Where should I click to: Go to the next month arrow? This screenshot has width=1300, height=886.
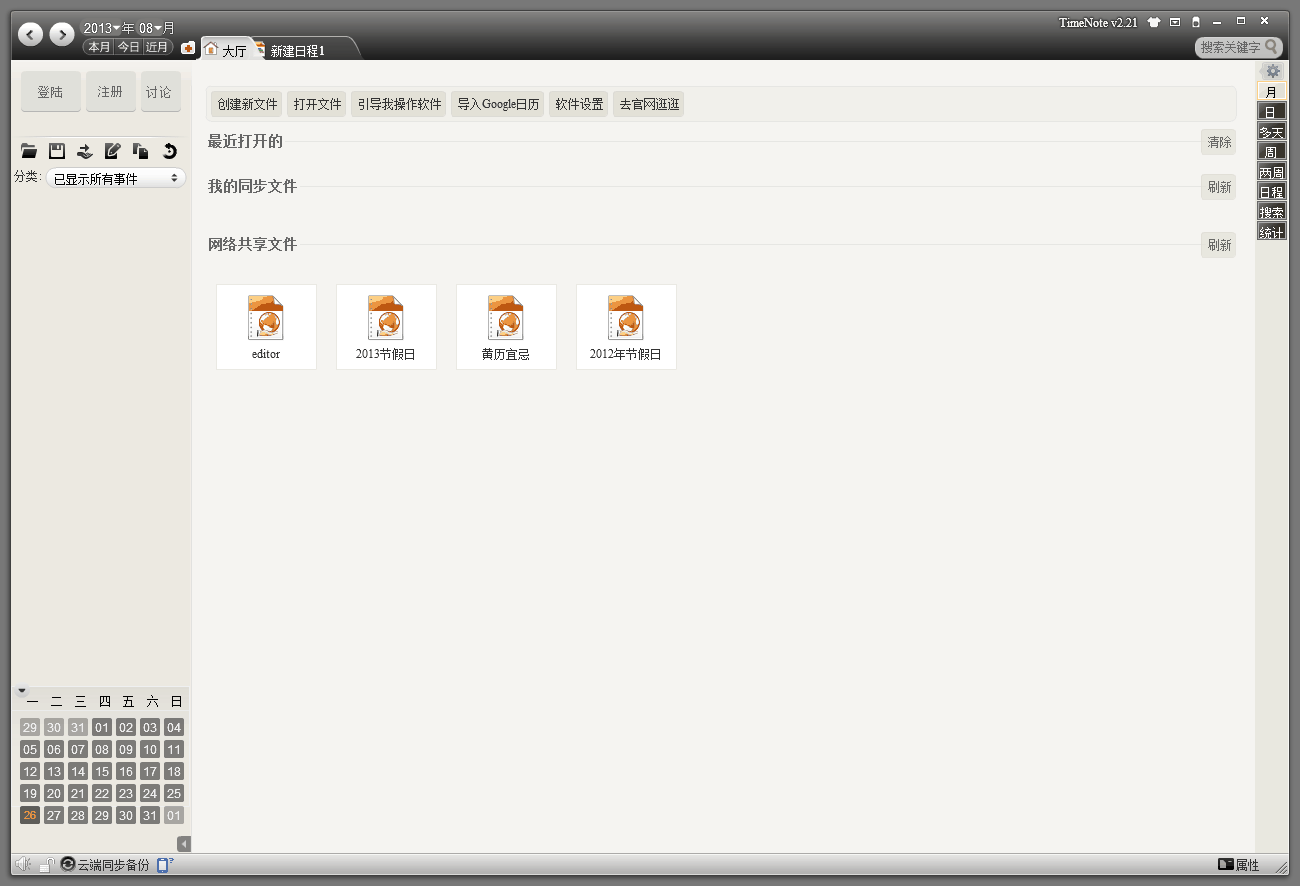coord(62,35)
